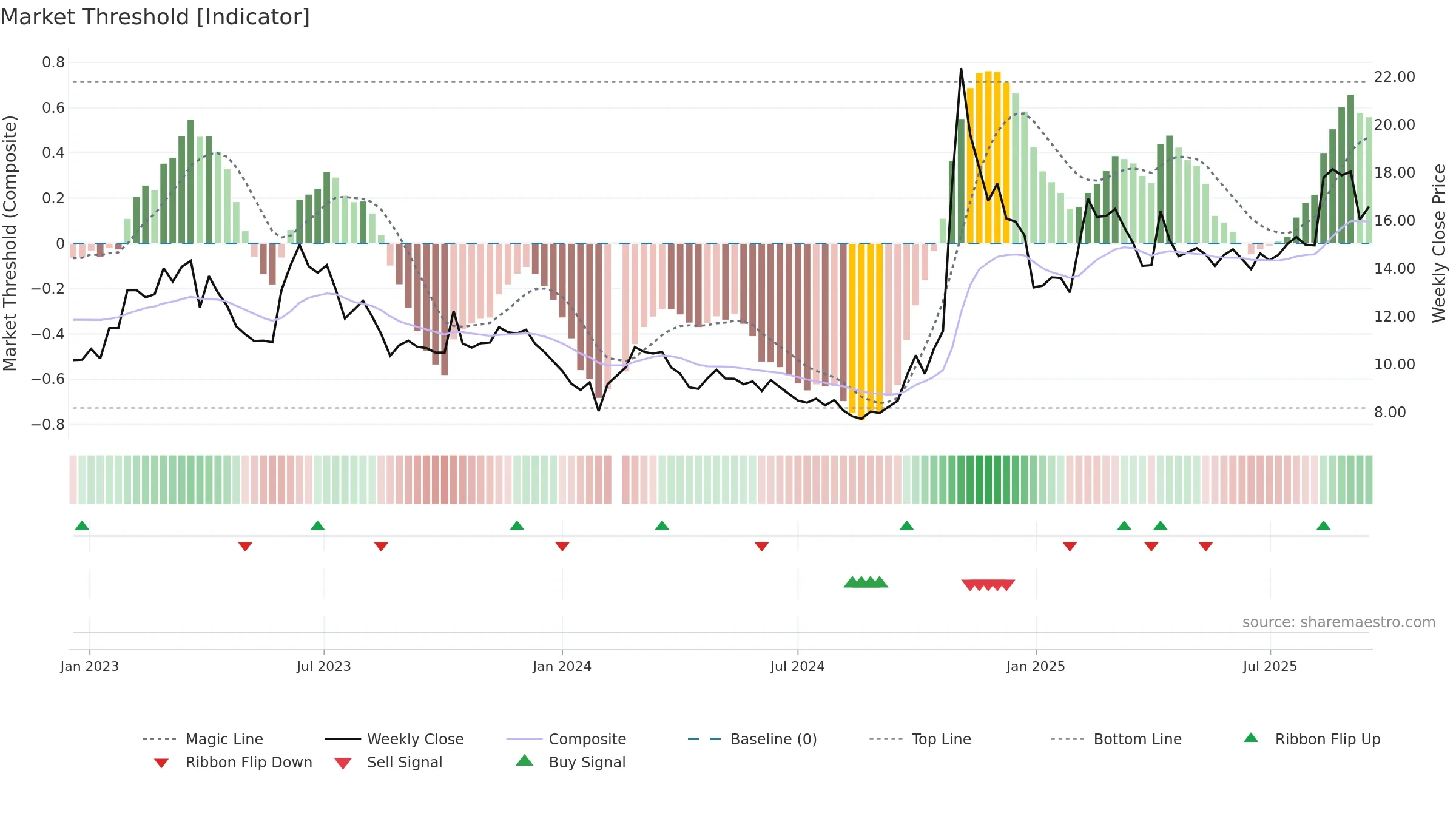1456x819 pixels.
Task: Click the Jul 2024 x-axis label
Action: tap(798, 667)
